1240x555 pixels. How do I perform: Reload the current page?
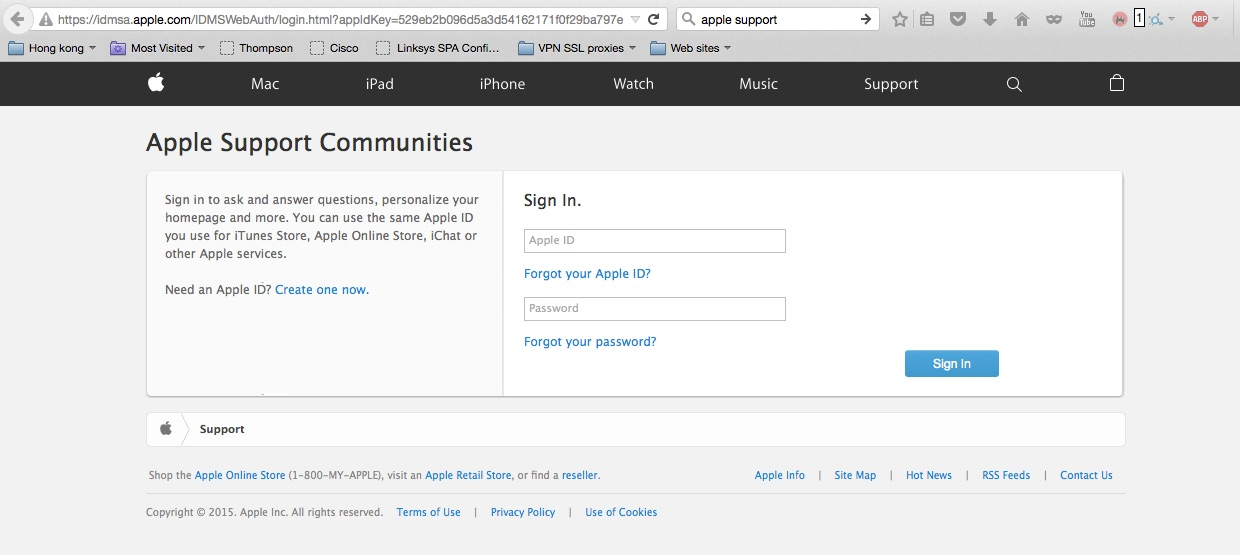click(654, 19)
